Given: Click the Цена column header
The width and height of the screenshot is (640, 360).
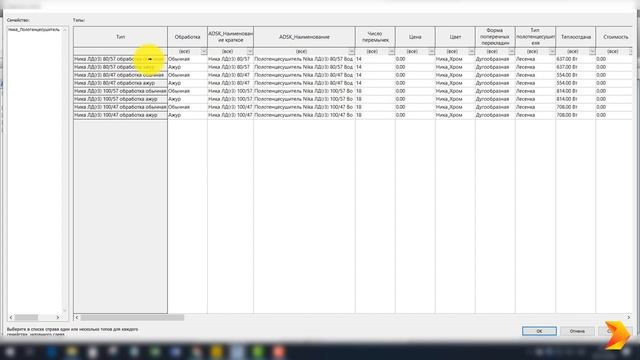Looking at the screenshot, I should pos(415,37).
